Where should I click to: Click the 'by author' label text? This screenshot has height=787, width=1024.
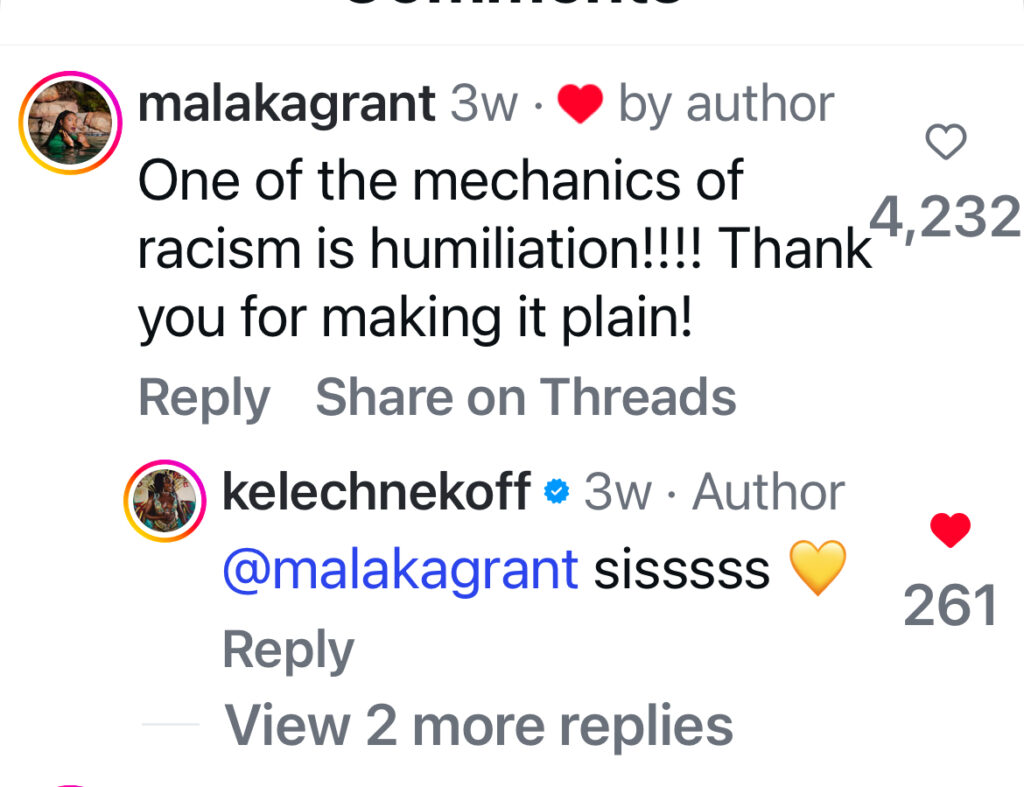726,104
